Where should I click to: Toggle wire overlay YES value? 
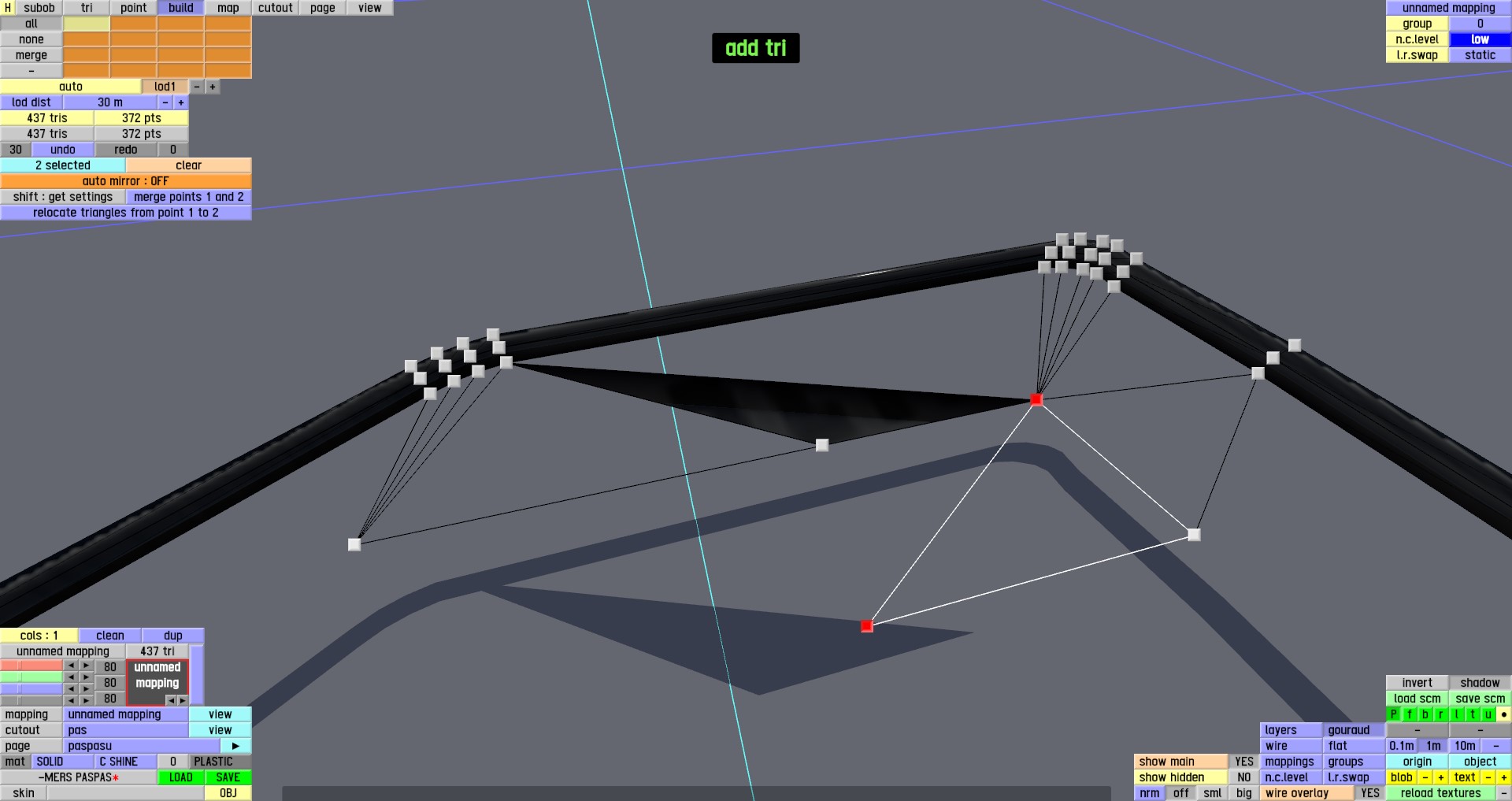tap(1369, 793)
